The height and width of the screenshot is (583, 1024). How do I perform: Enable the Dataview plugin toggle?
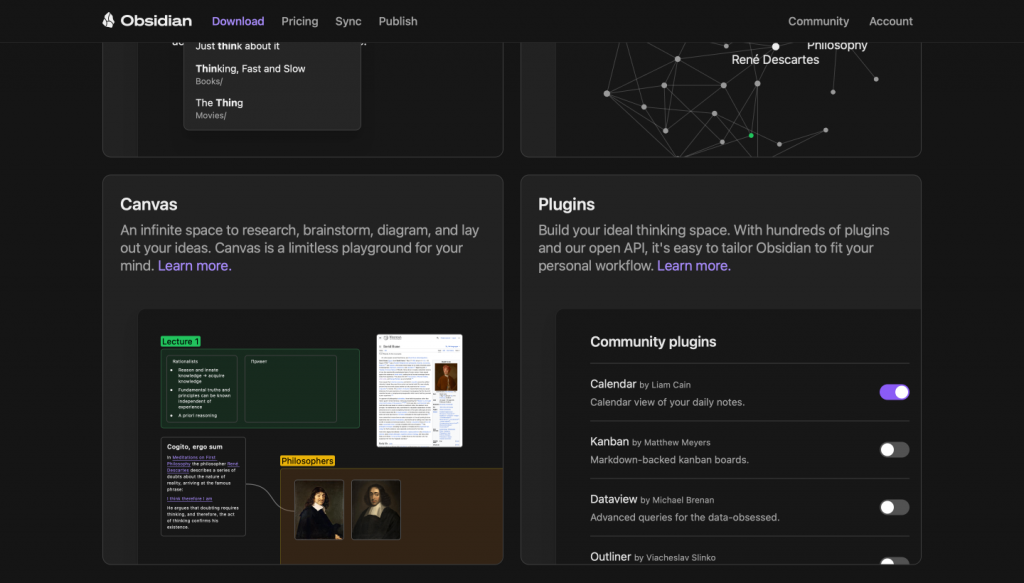click(894, 507)
